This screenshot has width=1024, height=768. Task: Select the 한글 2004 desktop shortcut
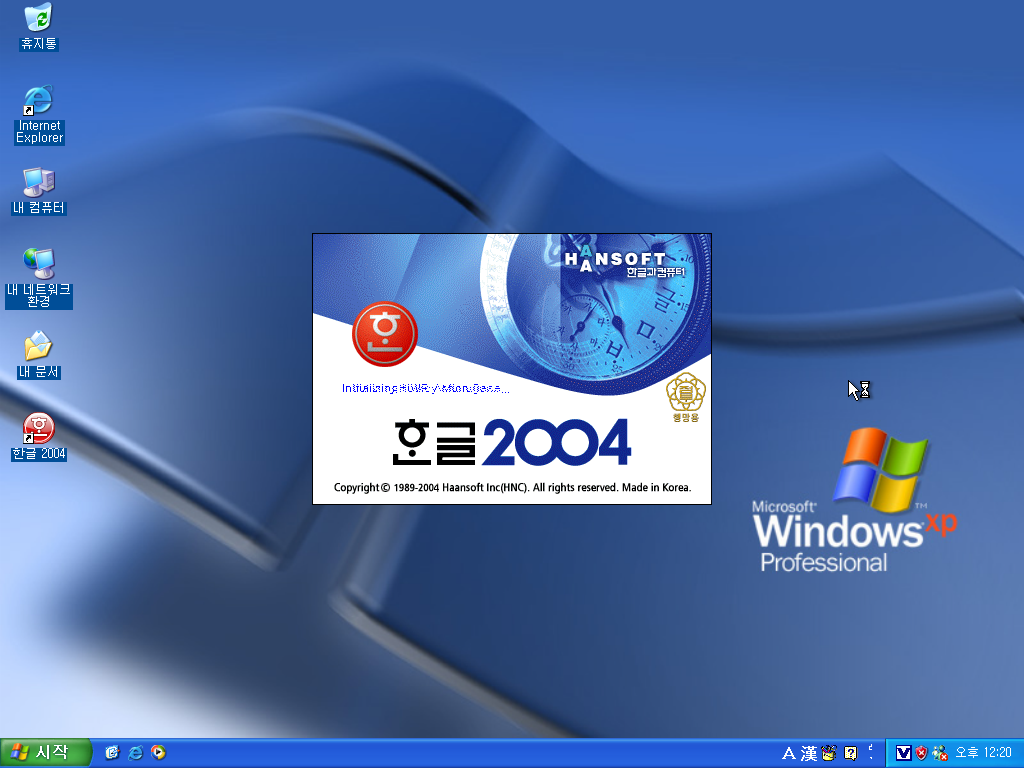39,437
